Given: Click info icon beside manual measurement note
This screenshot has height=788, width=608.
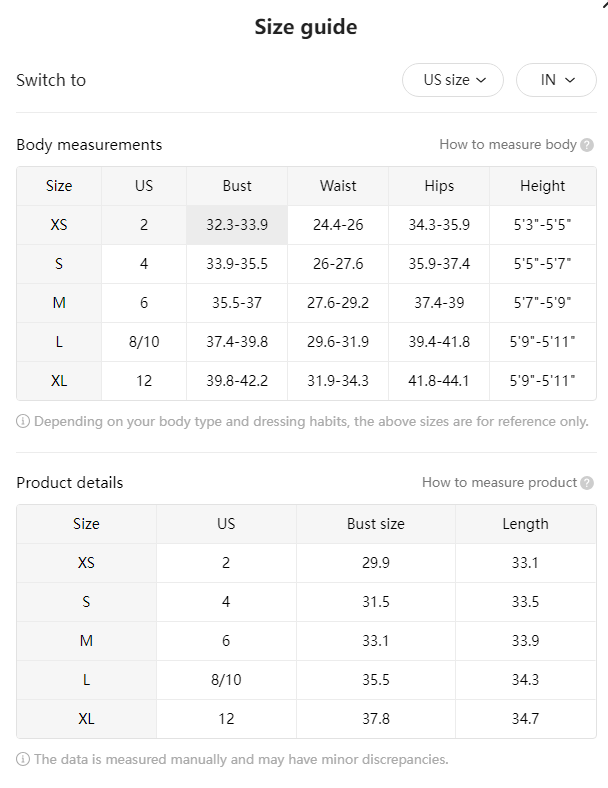Looking at the screenshot, I should (x=23, y=759).
